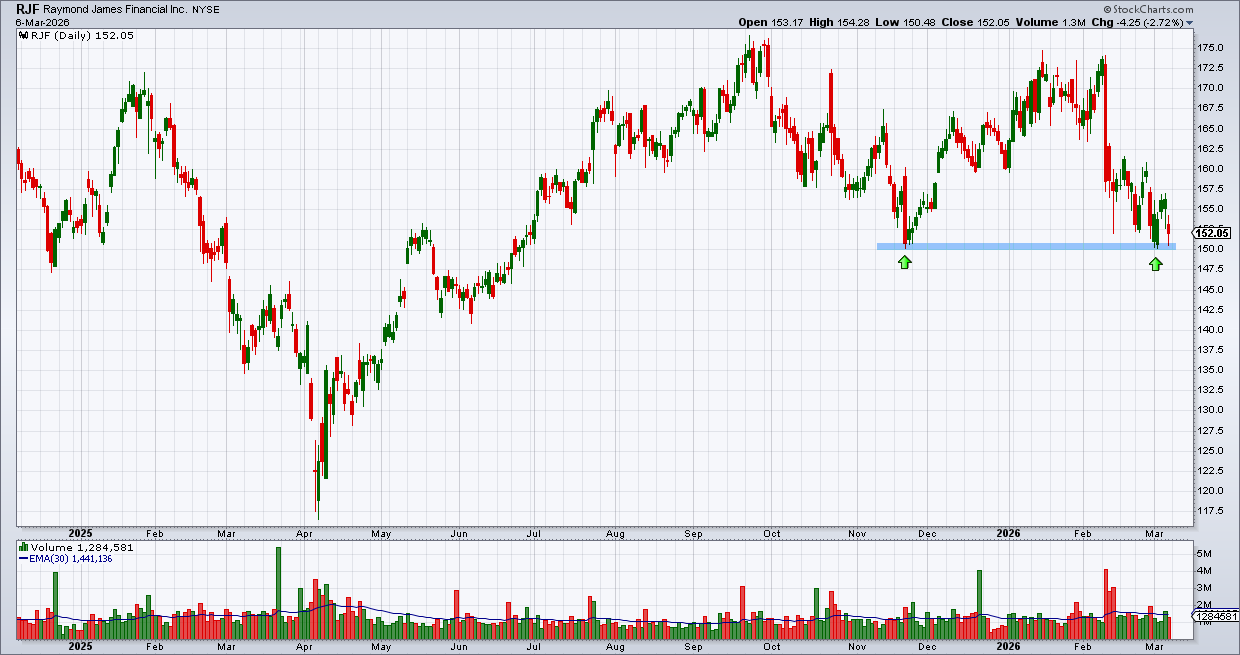Viewport: 1240px width, 655px height.
Task: Click the 132.5 price axis label
Action: (x=1211, y=389)
